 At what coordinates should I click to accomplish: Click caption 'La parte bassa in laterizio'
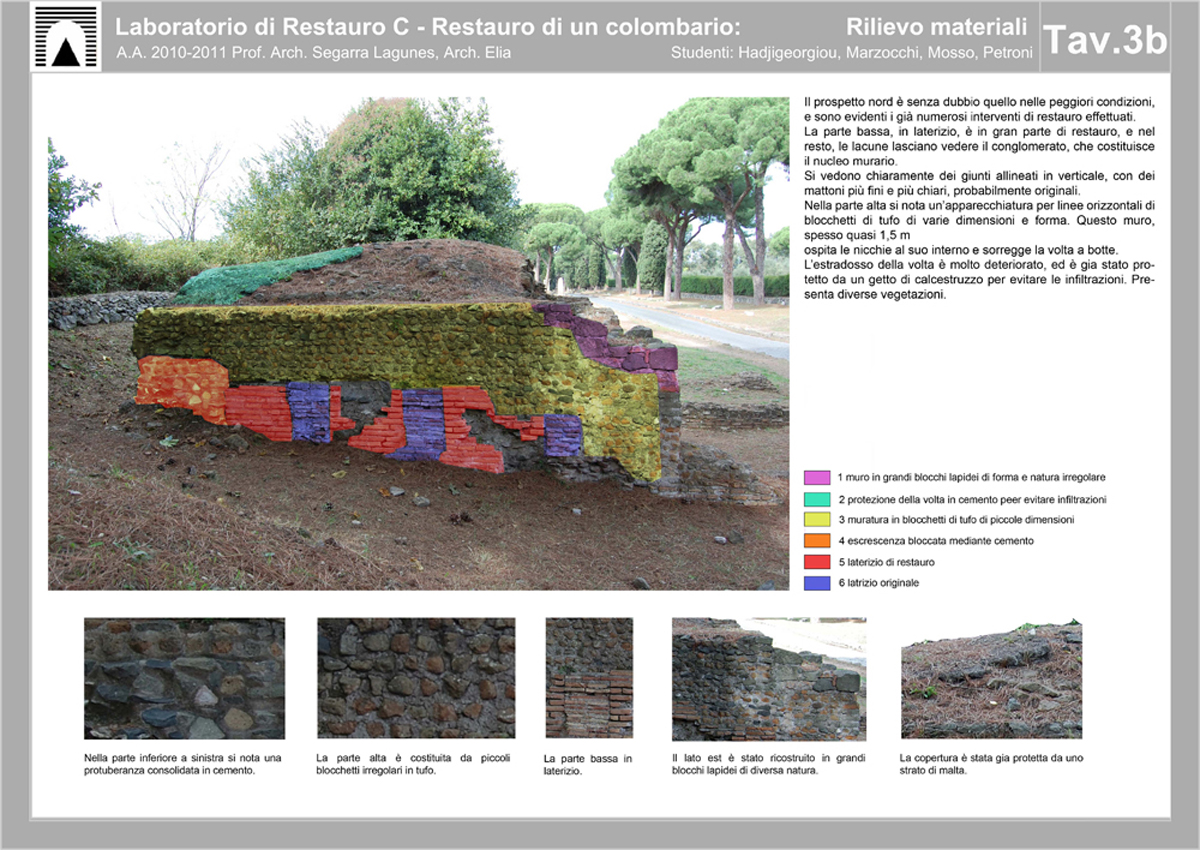588,765
